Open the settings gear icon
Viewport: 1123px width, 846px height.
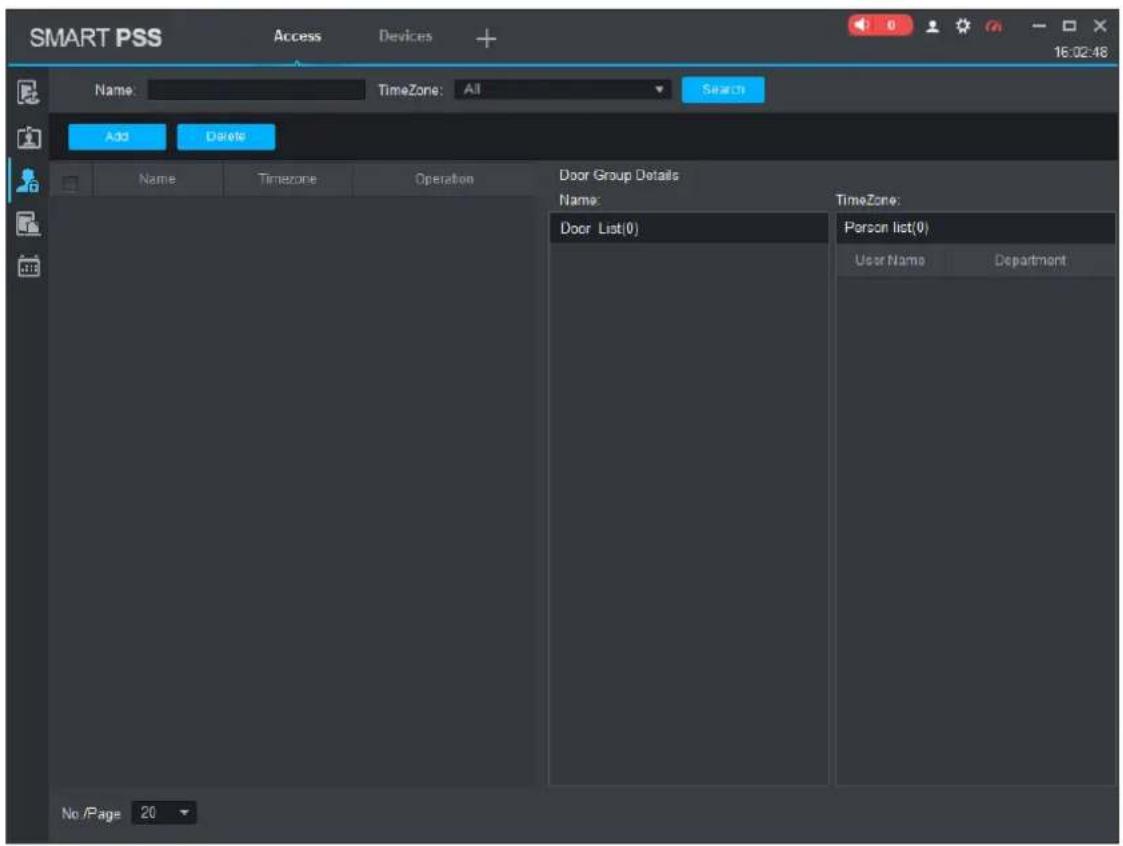coord(963,27)
